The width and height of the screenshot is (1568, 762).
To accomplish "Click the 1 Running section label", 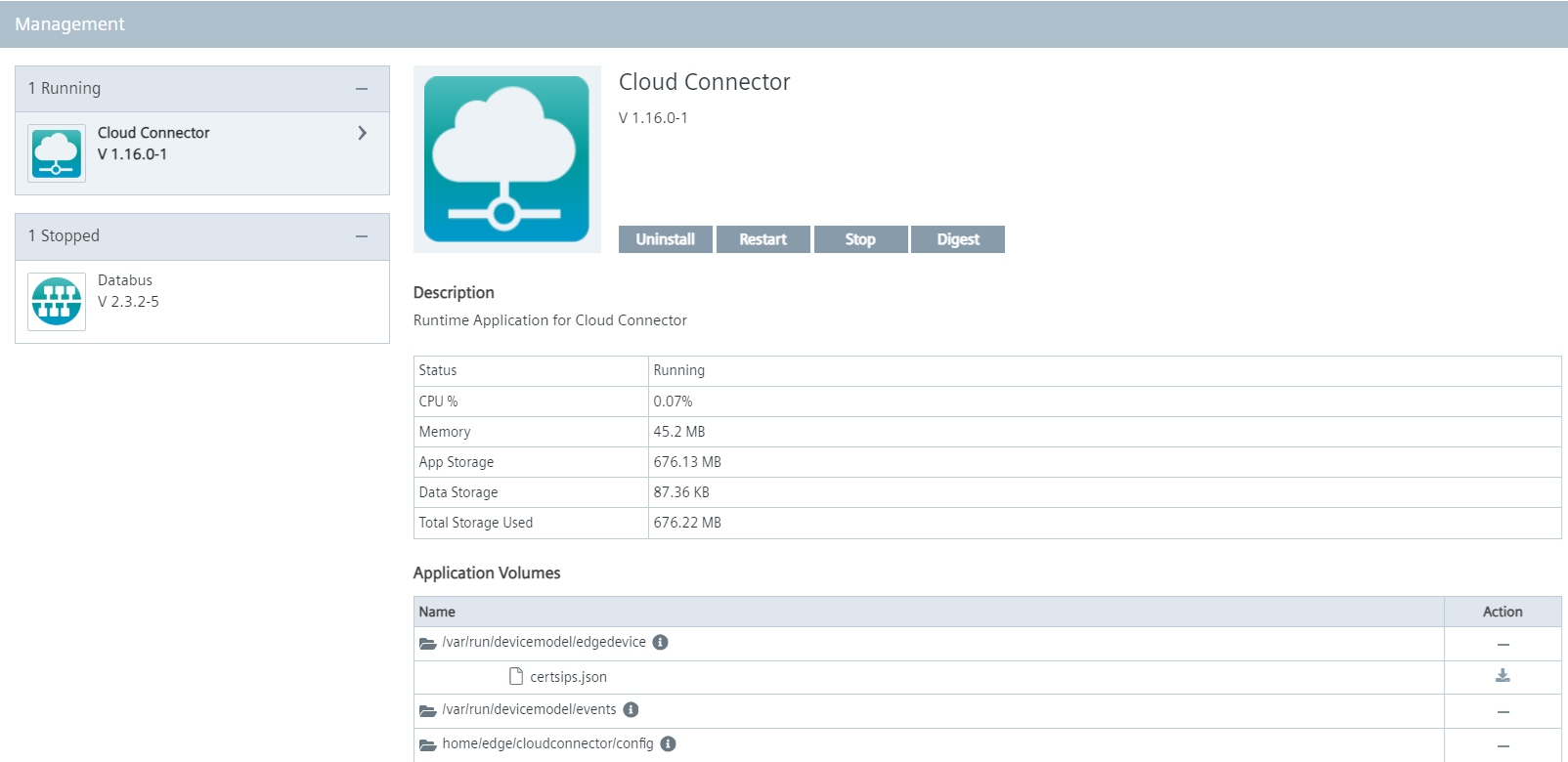I will (65, 88).
